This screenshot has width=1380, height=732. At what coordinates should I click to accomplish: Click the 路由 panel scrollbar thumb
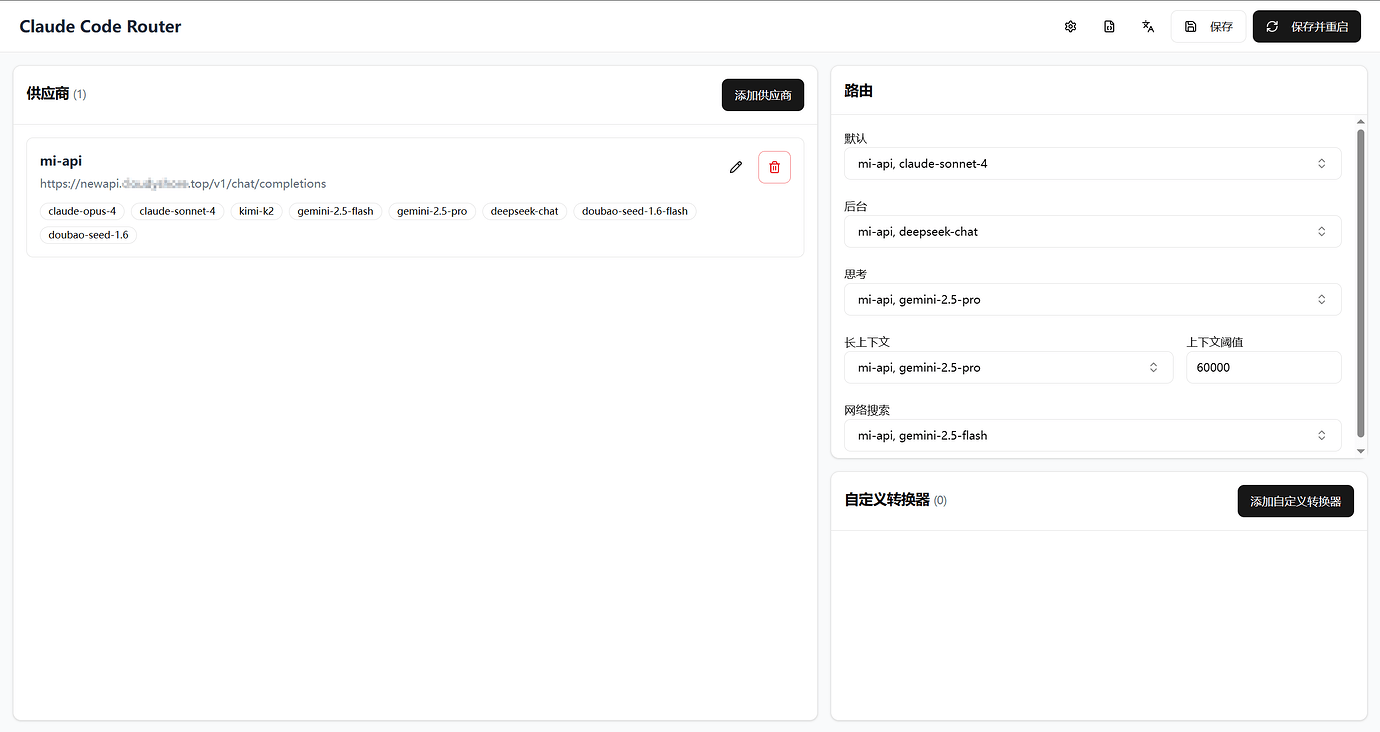click(1360, 282)
